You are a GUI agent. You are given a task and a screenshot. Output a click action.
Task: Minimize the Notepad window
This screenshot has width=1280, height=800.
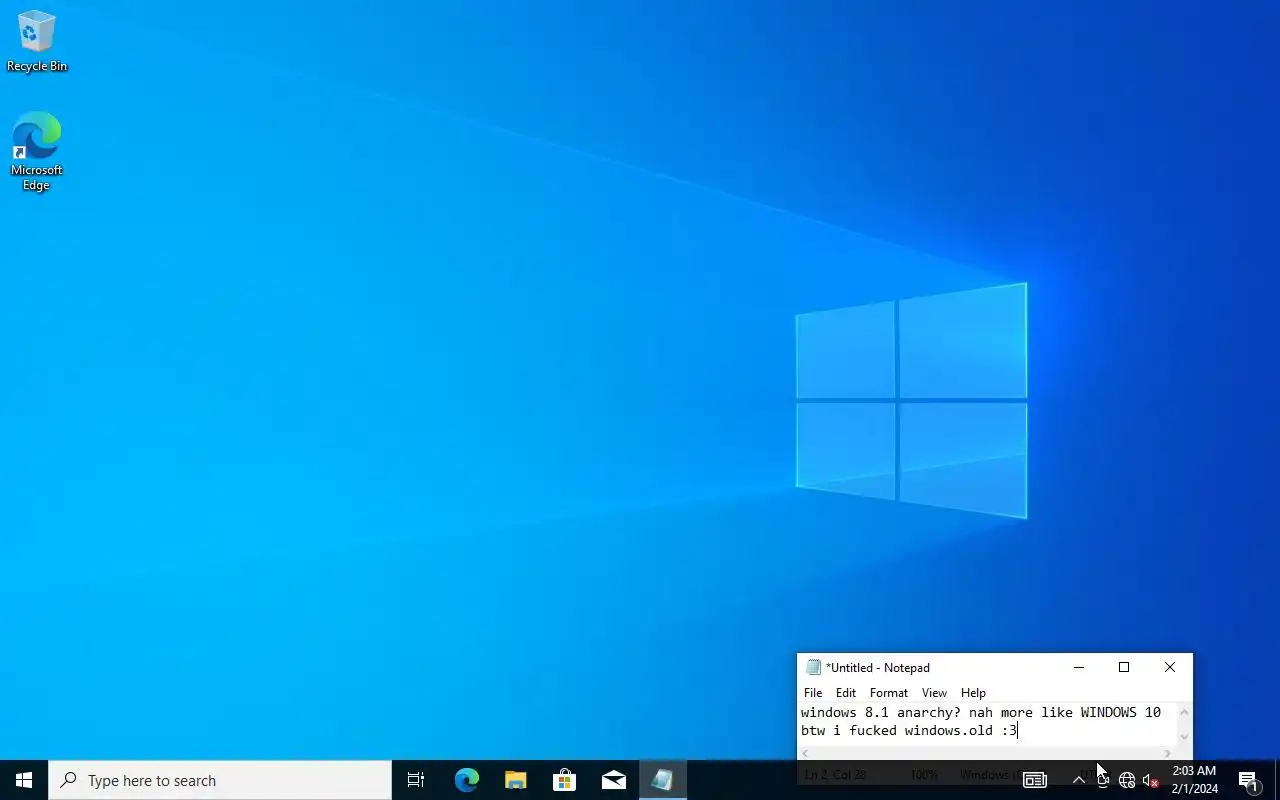click(1078, 667)
